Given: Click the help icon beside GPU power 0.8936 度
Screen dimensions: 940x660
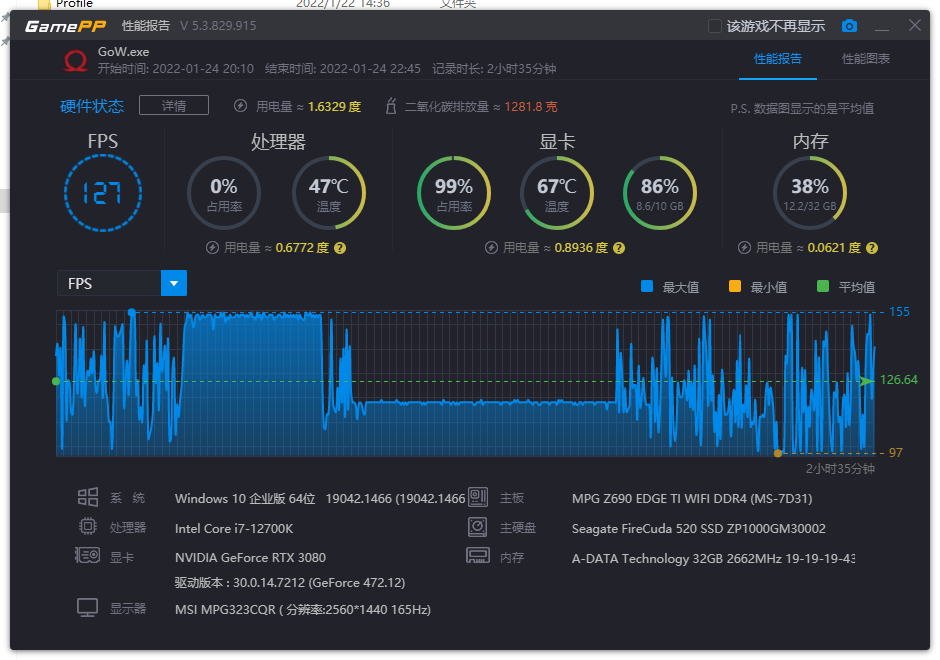Looking at the screenshot, I should [619, 248].
